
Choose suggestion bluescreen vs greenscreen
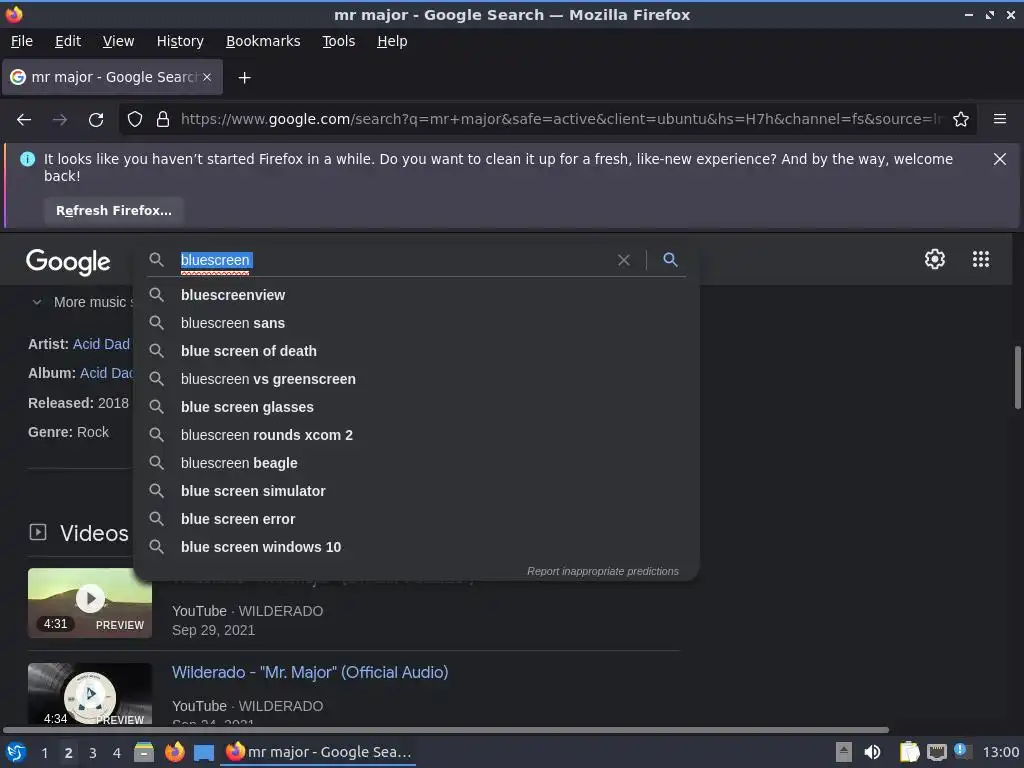tap(416, 379)
